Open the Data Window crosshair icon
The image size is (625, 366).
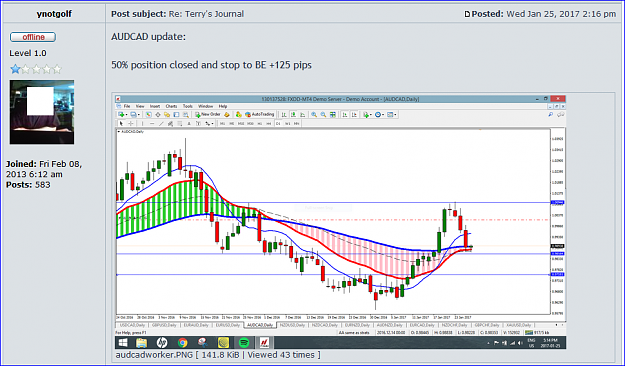point(158,114)
